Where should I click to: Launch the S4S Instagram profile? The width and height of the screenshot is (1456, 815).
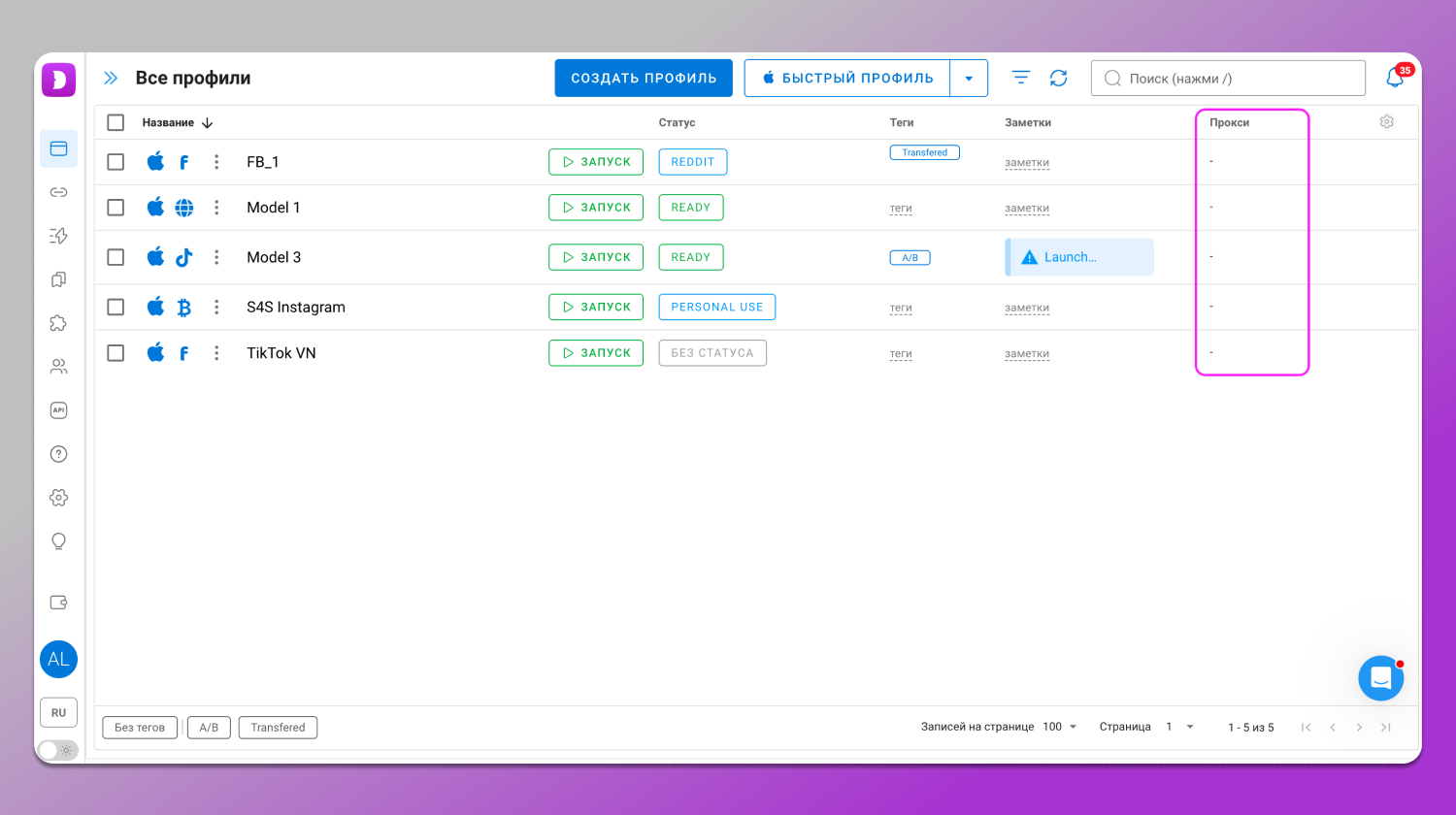pyautogui.click(x=596, y=308)
